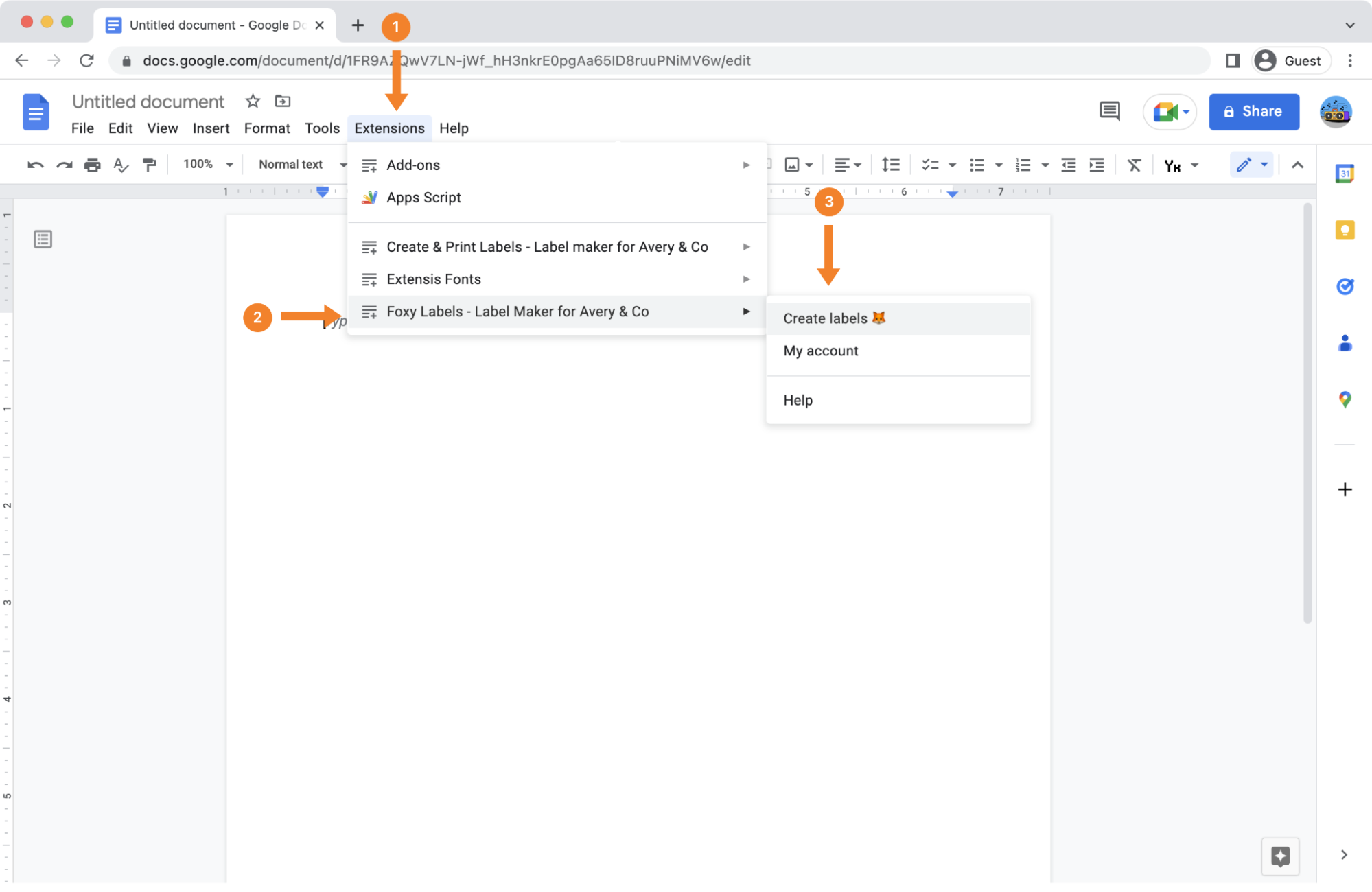Open the zoom 100% dropdown

click(208, 165)
